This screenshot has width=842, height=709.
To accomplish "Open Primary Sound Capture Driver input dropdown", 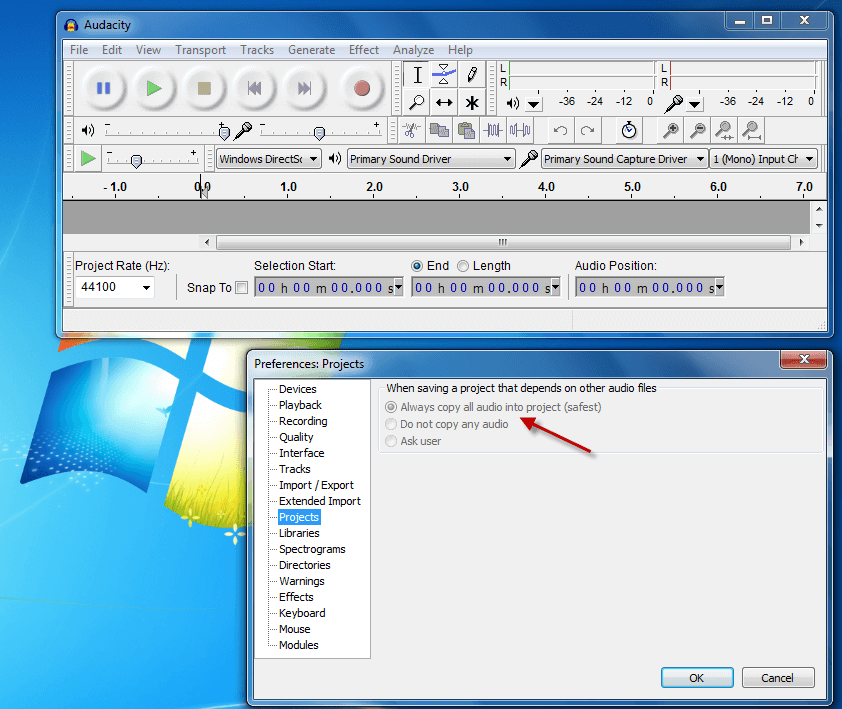I will click(x=624, y=159).
